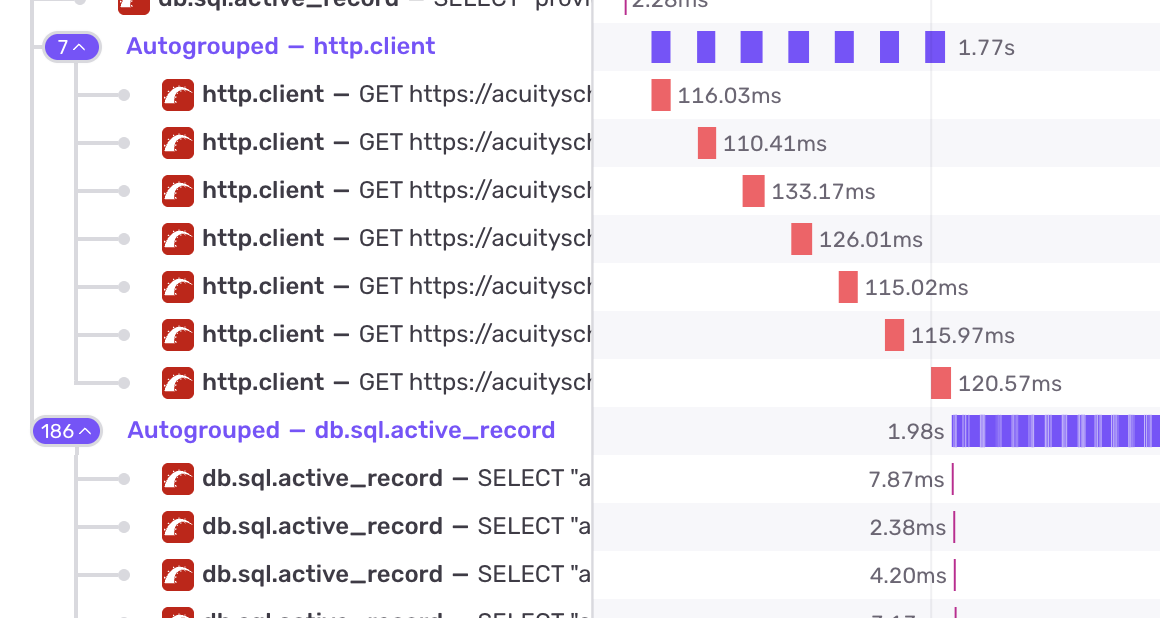This screenshot has width=1160, height=618.
Task: Select the icon beside the first http.client GET span
Action: (x=177, y=94)
